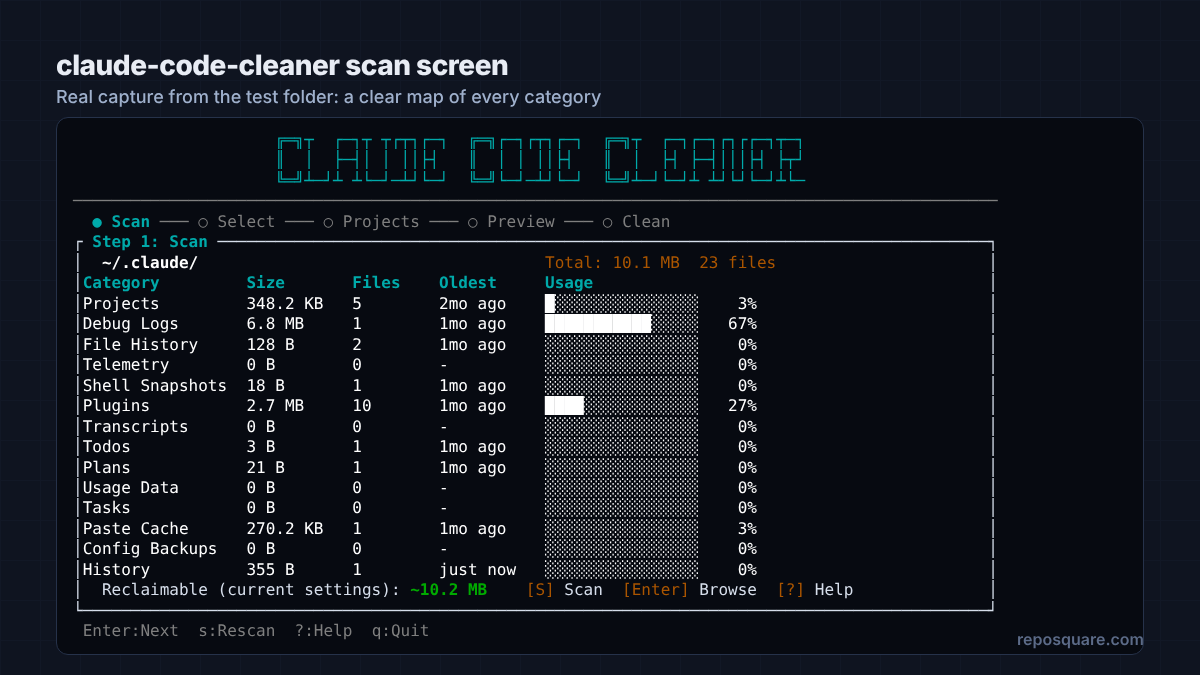Select the Debug Logs row
Image resolution: width=1200 pixels, height=675 pixels.
(420, 324)
